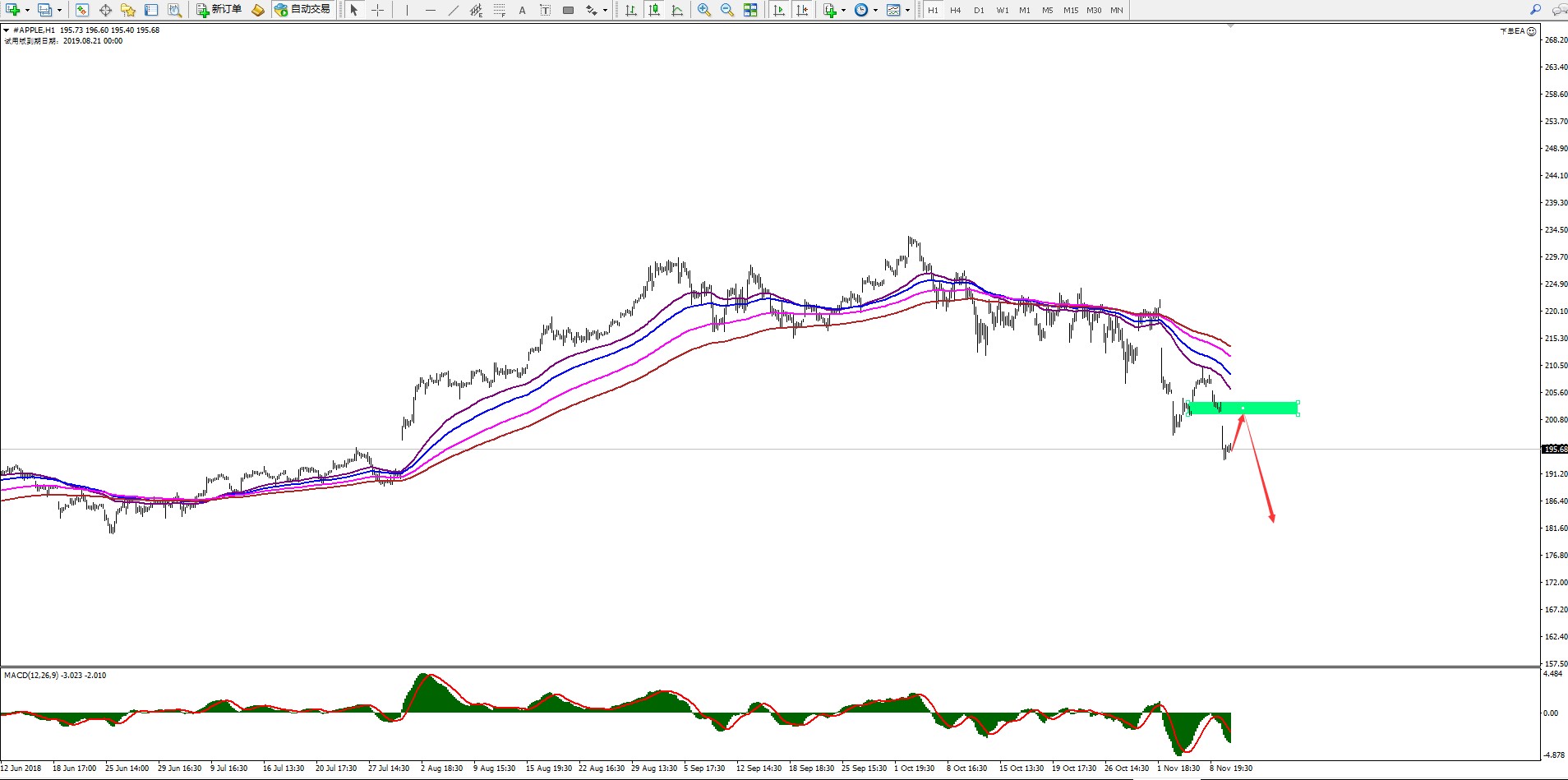The width and height of the screenshot is (1568, 780).
Task: Show the Market Watch panel
Action: [x=81, y=10]
